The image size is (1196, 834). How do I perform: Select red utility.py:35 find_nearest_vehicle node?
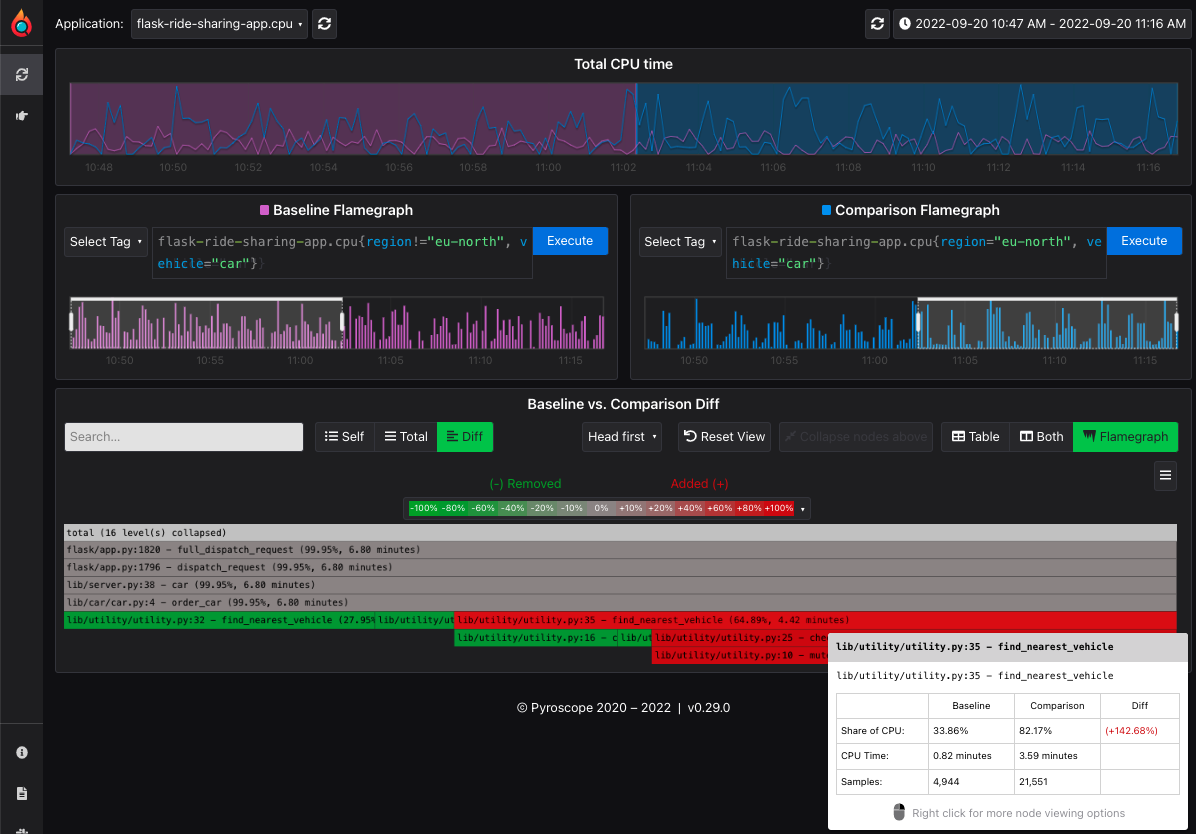815,620
